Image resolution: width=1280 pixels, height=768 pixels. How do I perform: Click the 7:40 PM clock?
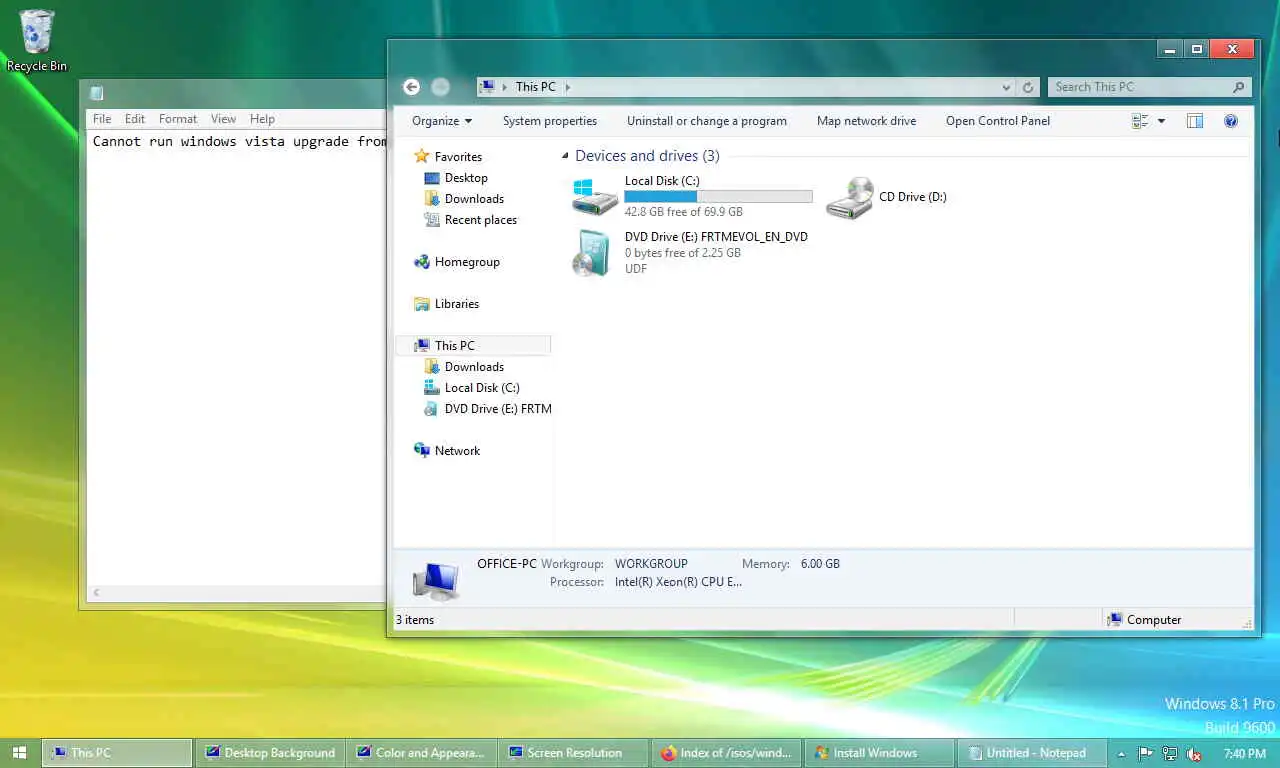(1244, 754)
